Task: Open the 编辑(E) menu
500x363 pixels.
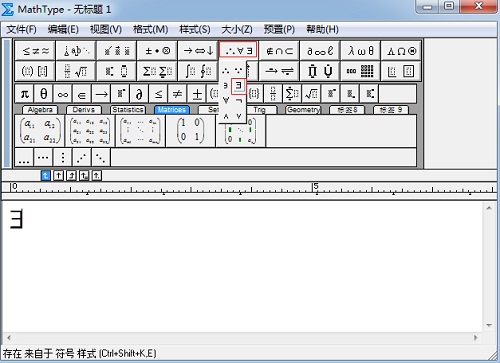Action: tap(63, 29)
